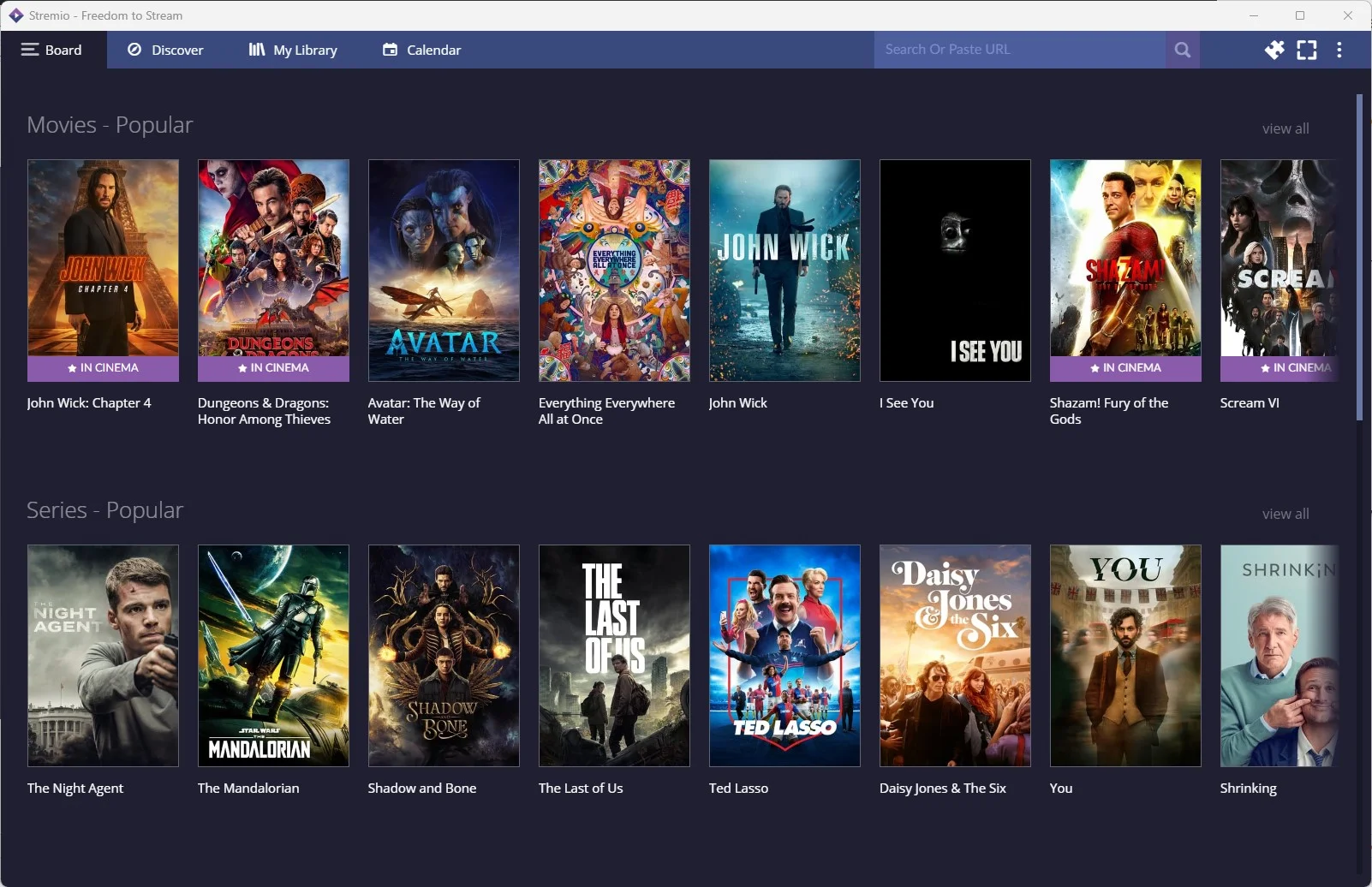Focus the Search Or Paste URL field

(1019, 50)
